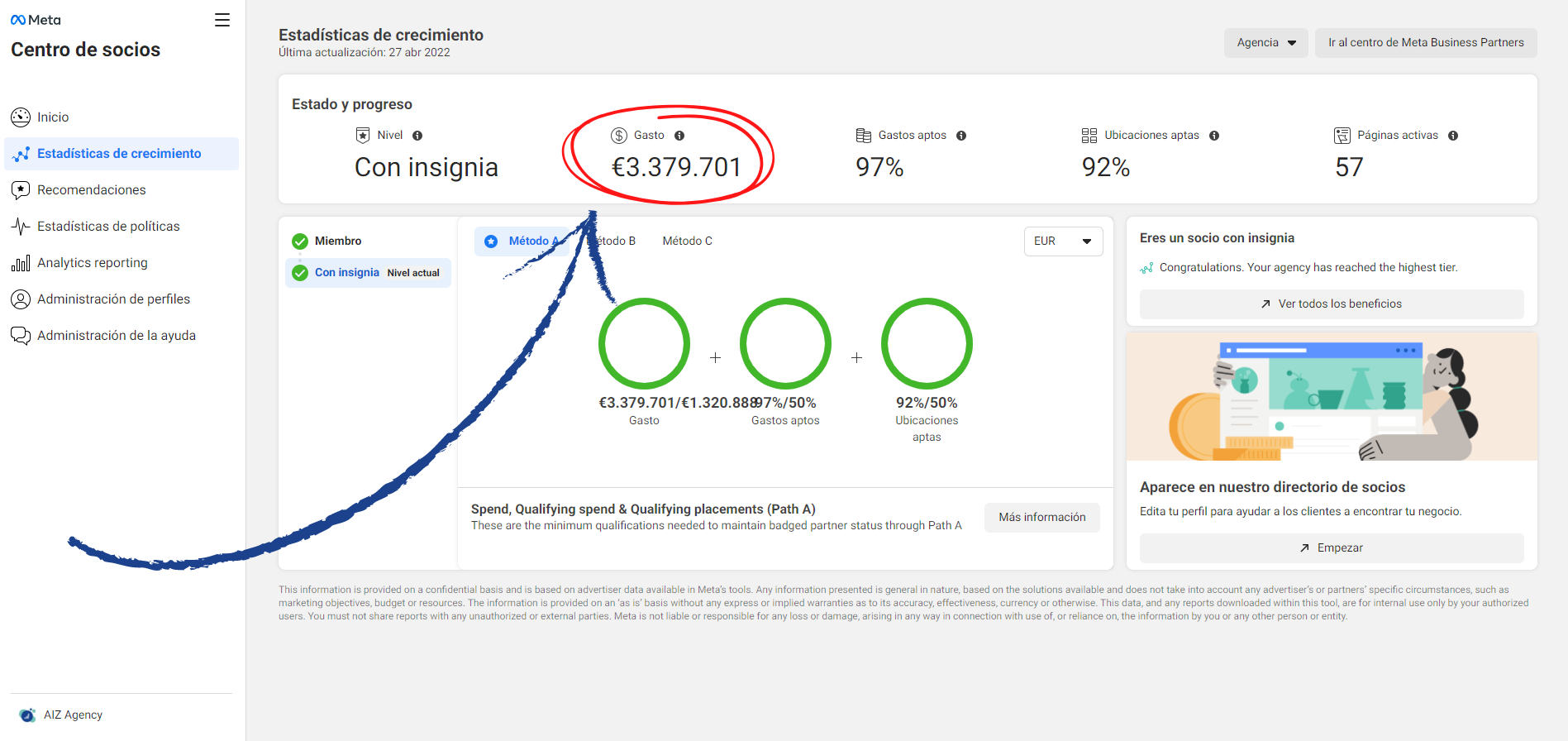
Task: Click the '€3.379.701' Gasto value
Action: tap(676, 168)
